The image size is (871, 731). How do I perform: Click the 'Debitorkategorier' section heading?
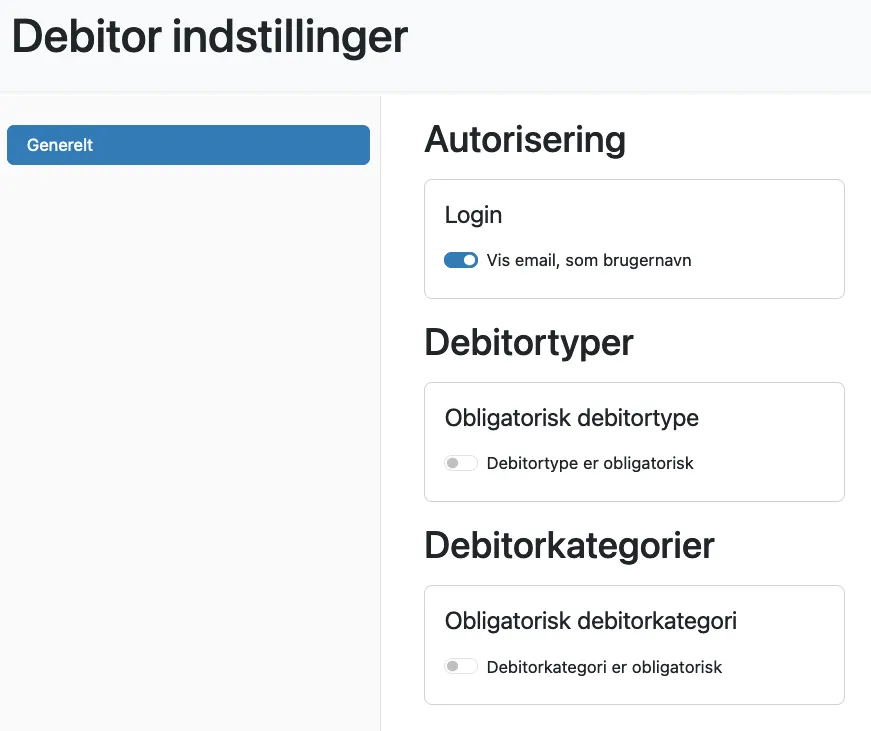[x=569, y=546]
